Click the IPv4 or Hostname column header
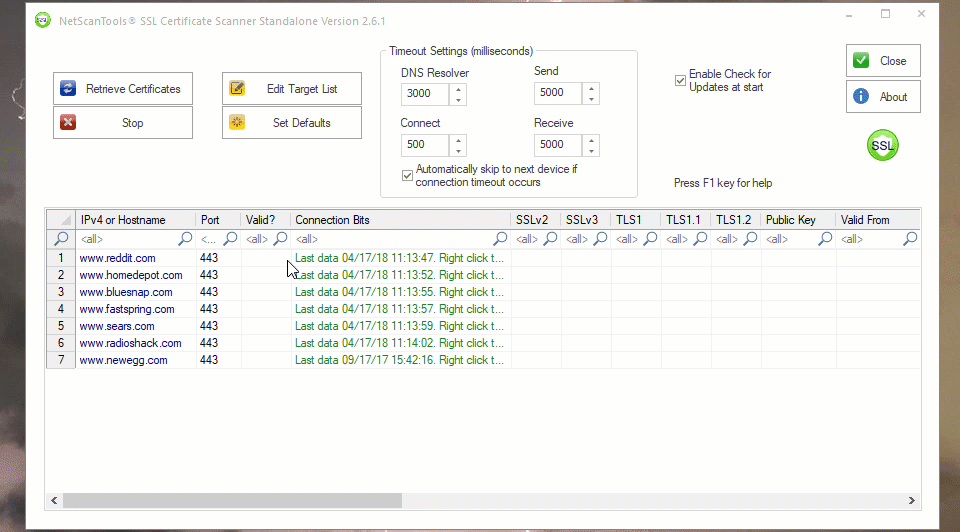 click(x=135, y=220)
